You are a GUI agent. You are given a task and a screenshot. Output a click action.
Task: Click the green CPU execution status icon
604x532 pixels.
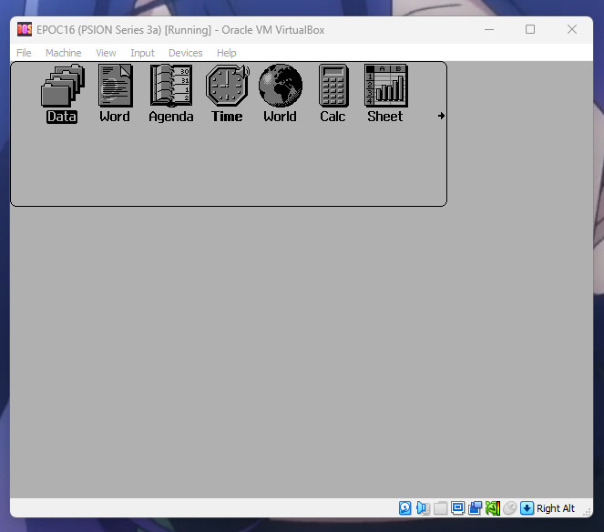coord(492,508)
